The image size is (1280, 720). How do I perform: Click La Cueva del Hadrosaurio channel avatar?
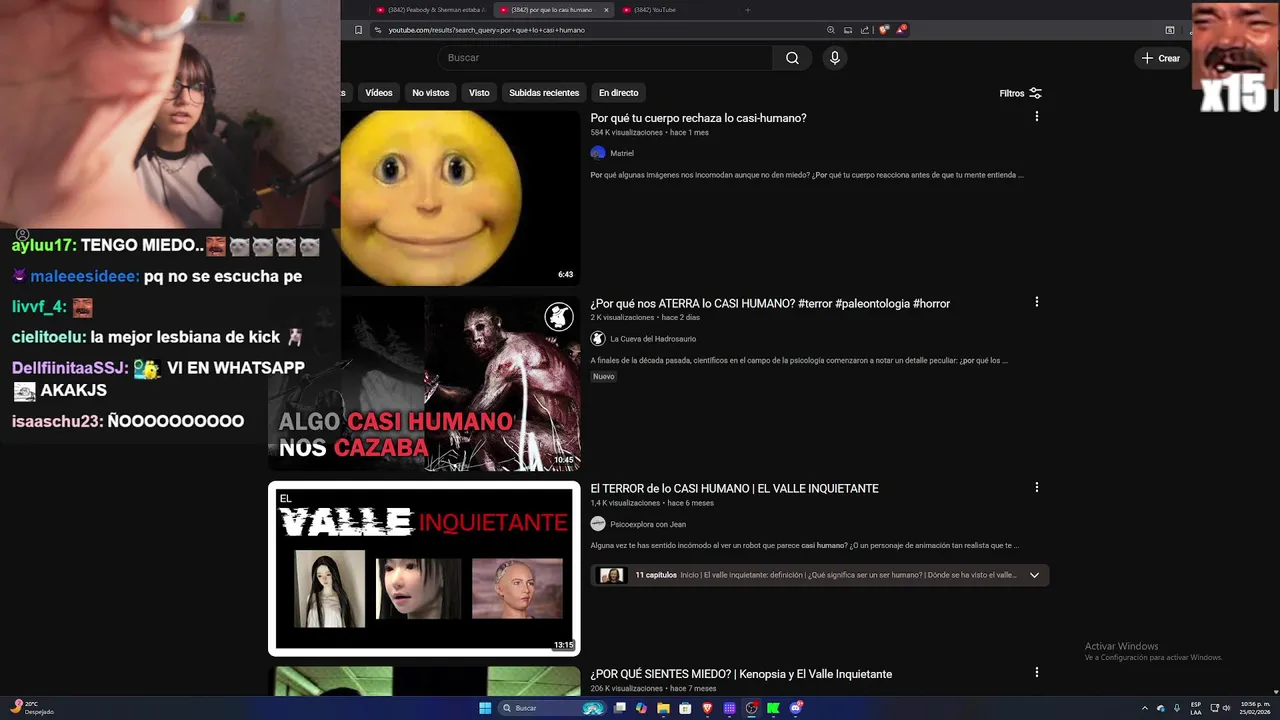pos(598,338)
